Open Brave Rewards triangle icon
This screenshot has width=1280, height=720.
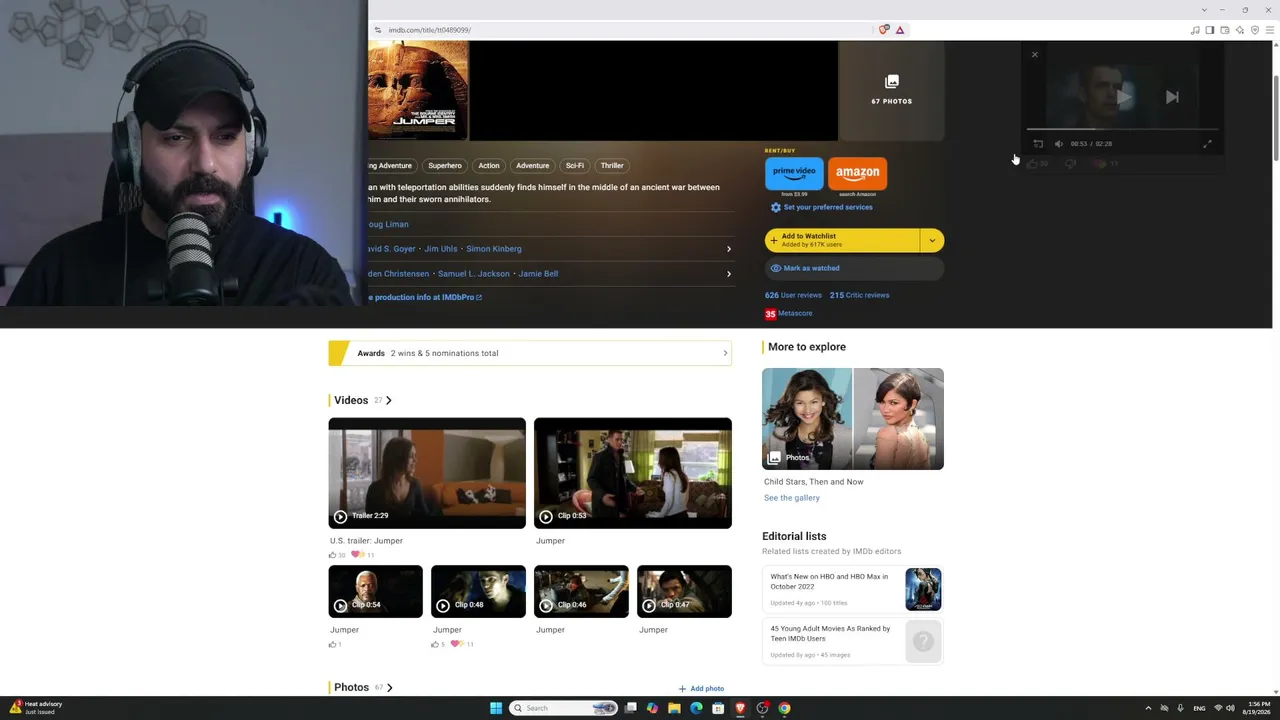[900, 30]
